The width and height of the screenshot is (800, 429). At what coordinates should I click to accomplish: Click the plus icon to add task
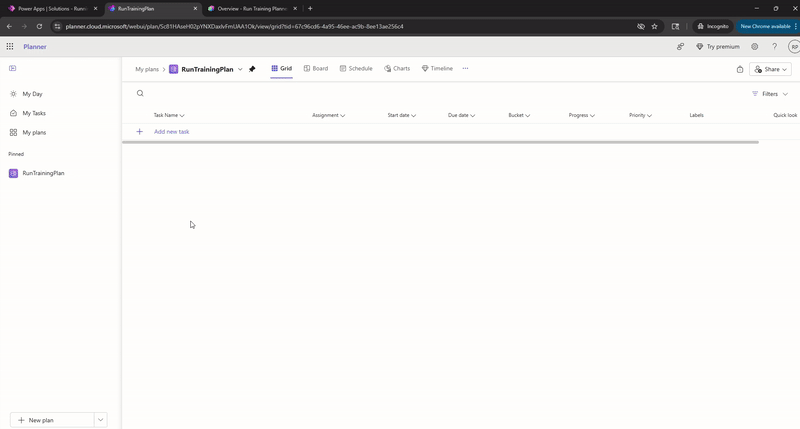click(x=139, y=132)
